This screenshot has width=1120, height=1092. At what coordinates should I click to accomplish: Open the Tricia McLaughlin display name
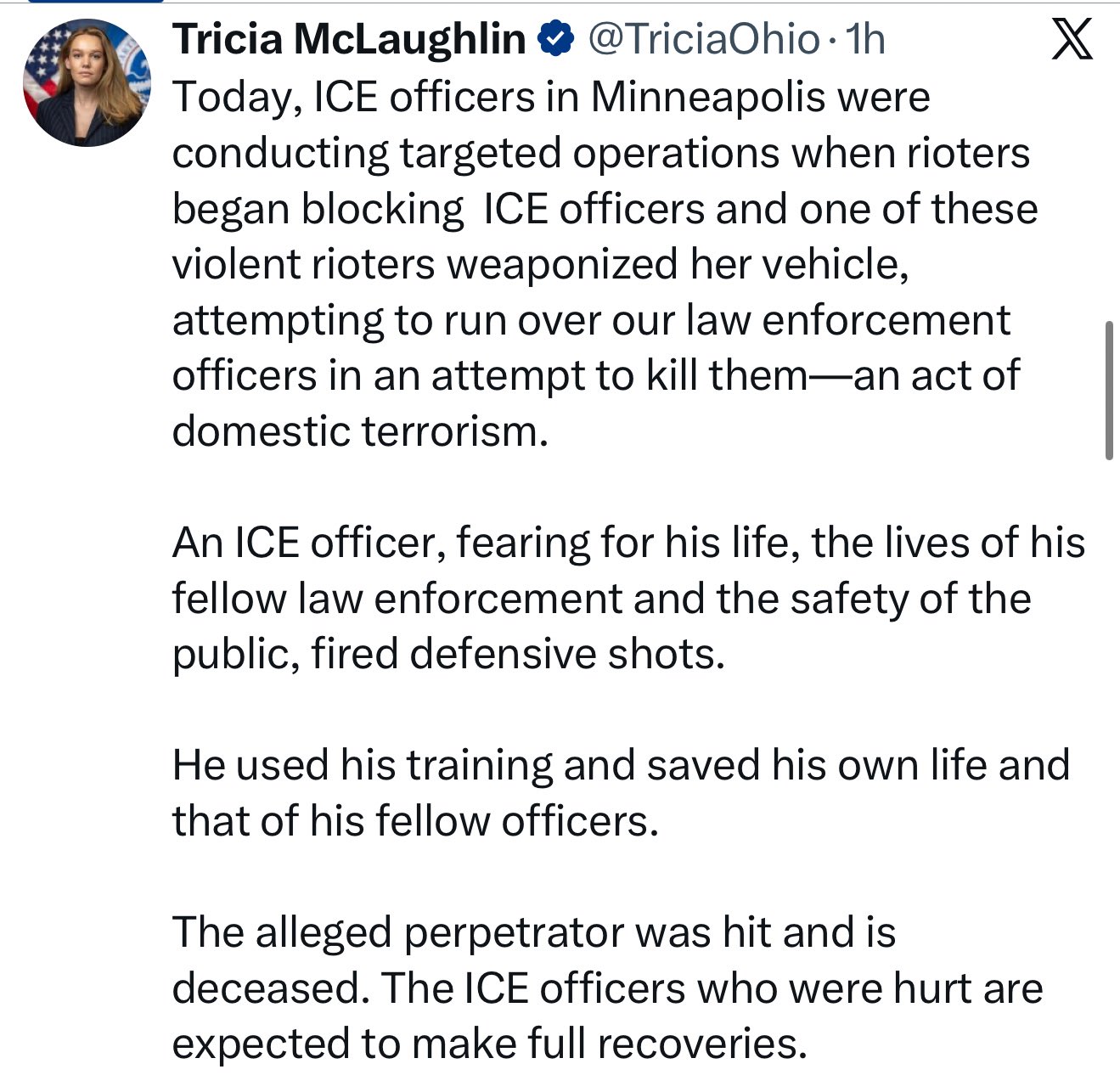pos(349,40)
